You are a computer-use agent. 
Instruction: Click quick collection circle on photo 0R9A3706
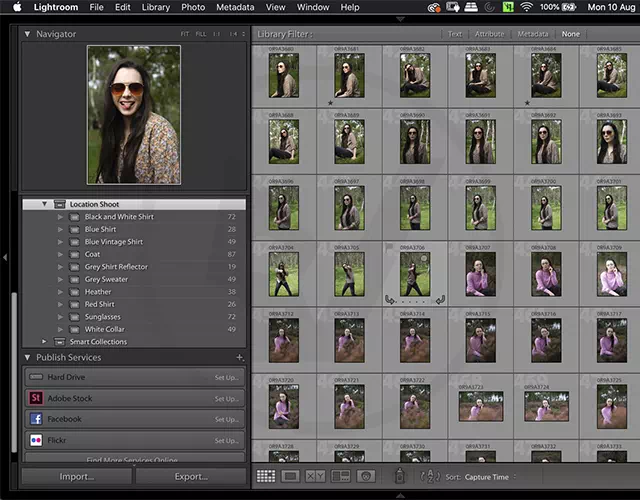(424, 258)
